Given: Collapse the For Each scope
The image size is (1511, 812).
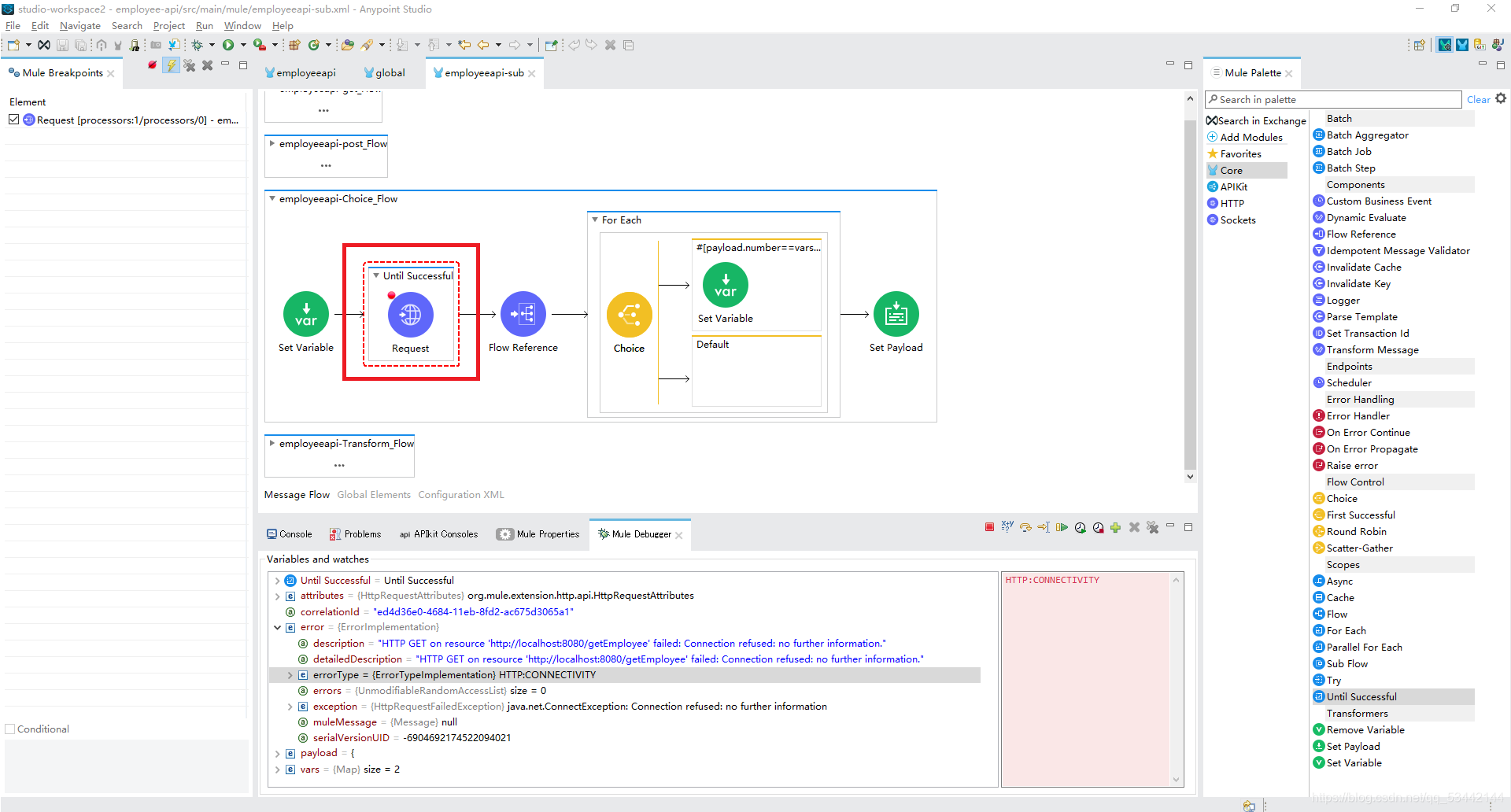Looking at the screenshot, I should (595, 220).
